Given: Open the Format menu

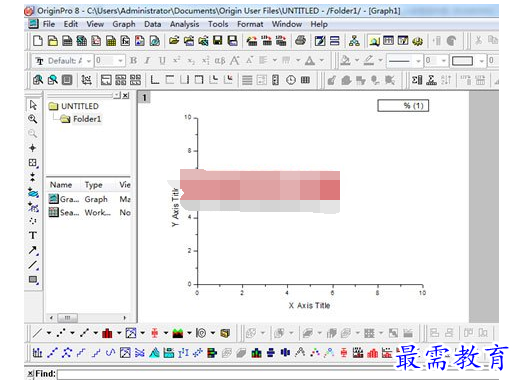Looking at the screenshot, I should tap(250, 24).
